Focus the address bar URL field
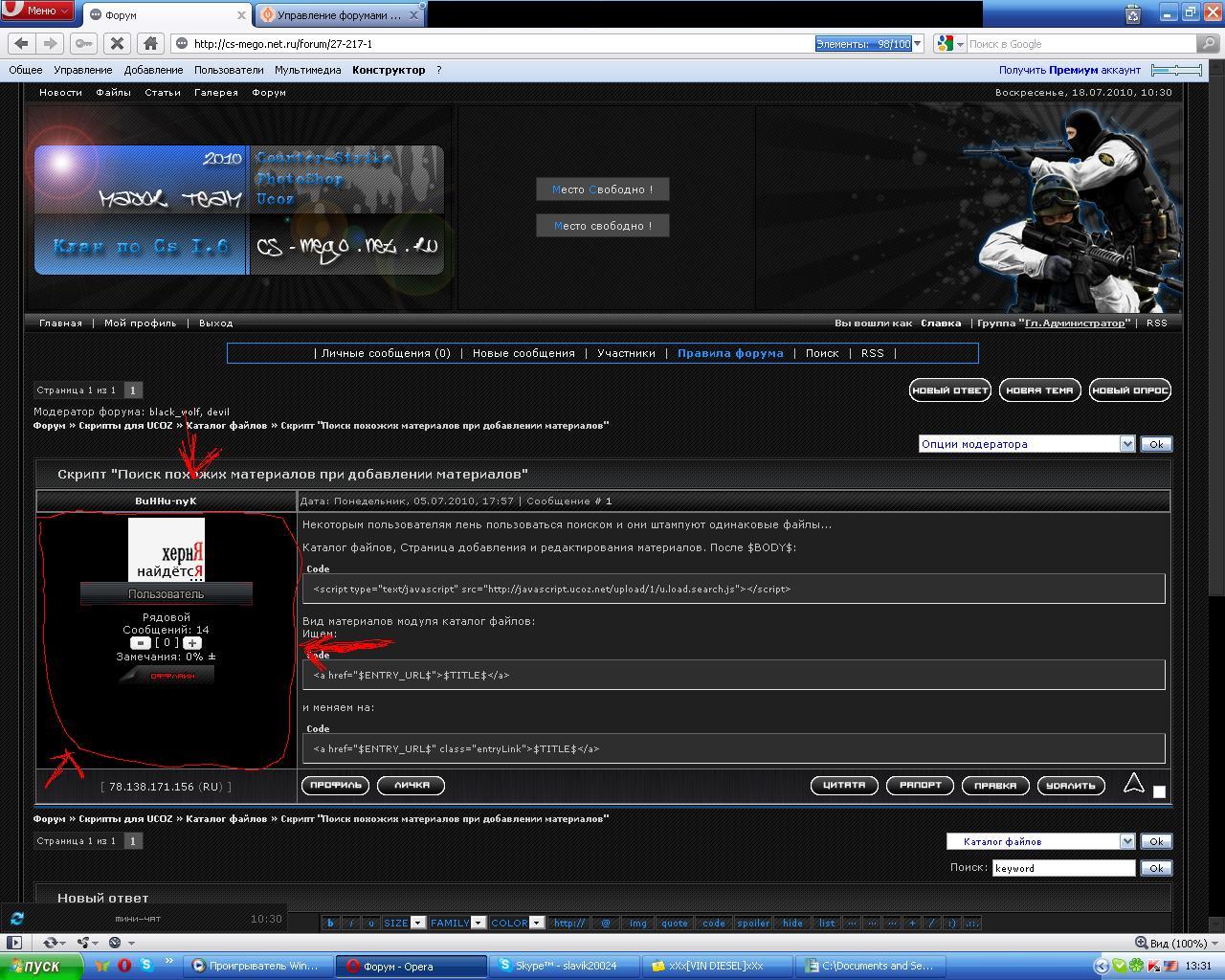This screenshot has width=1225, height=980. tap(493, 43)
